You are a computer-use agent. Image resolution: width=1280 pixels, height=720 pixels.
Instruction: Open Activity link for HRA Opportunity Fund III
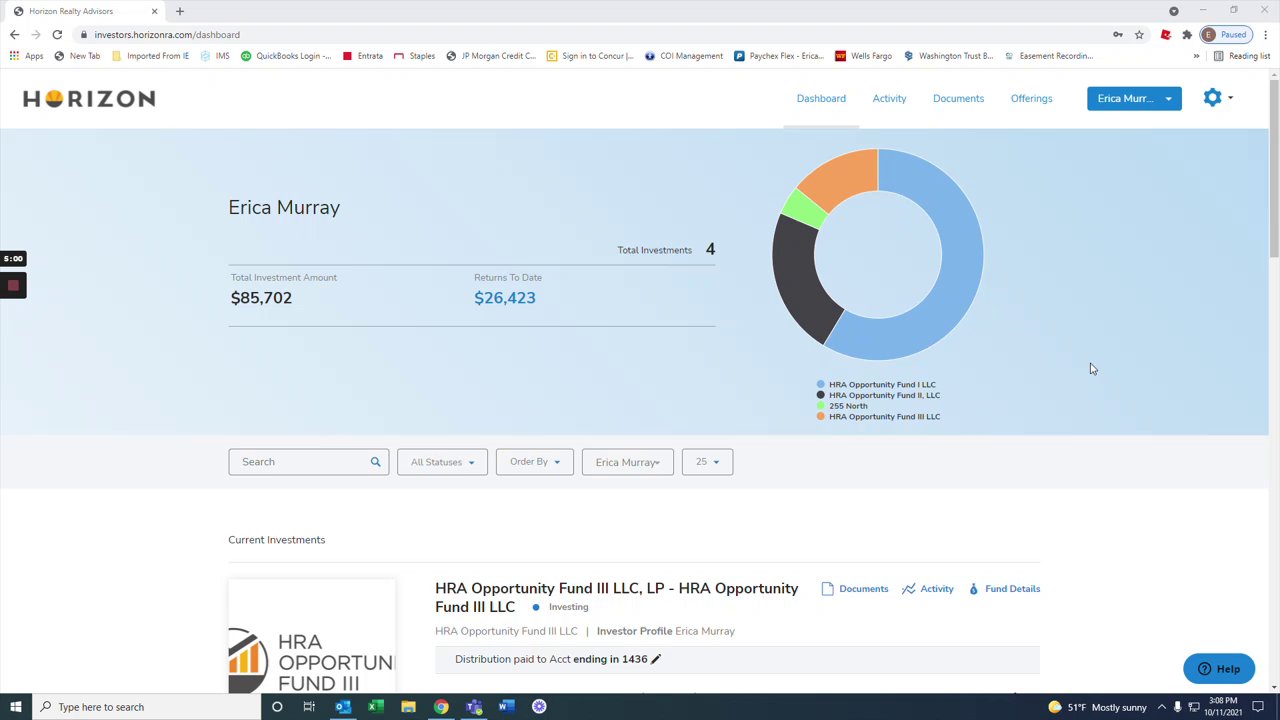(x=928, y=589)
